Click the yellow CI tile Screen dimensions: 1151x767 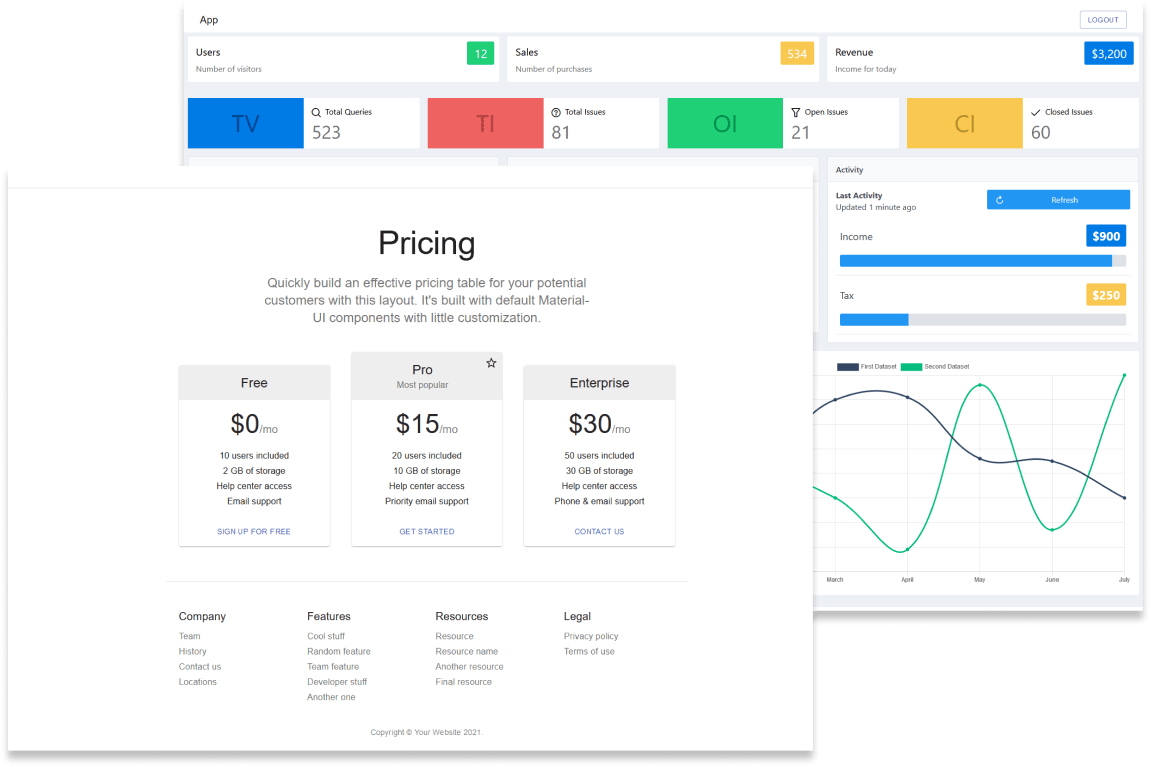(965, 123)
